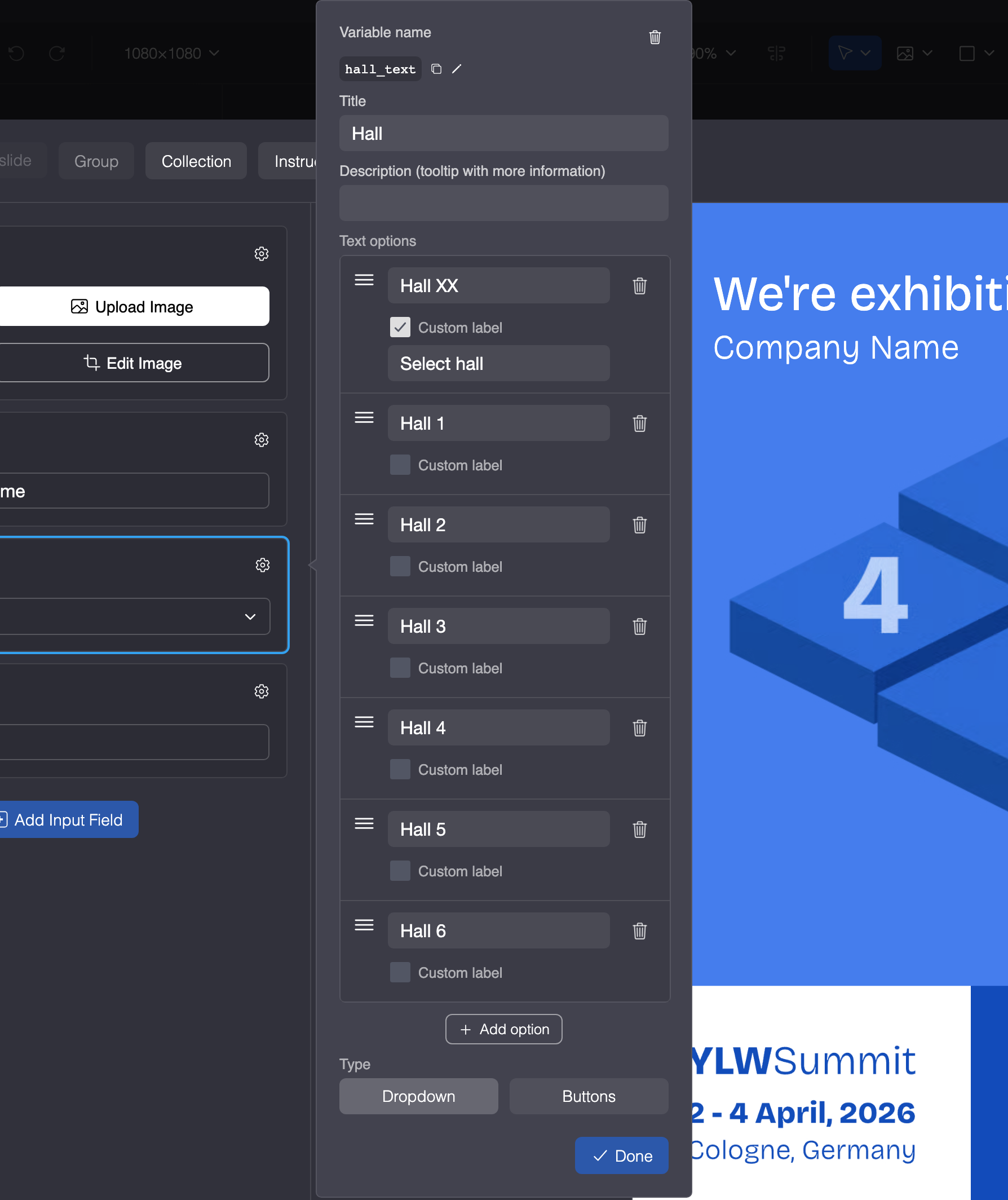Delete the Hall 5 option
This screenshot has width=1008, height=1200.
tap(639, 829)
